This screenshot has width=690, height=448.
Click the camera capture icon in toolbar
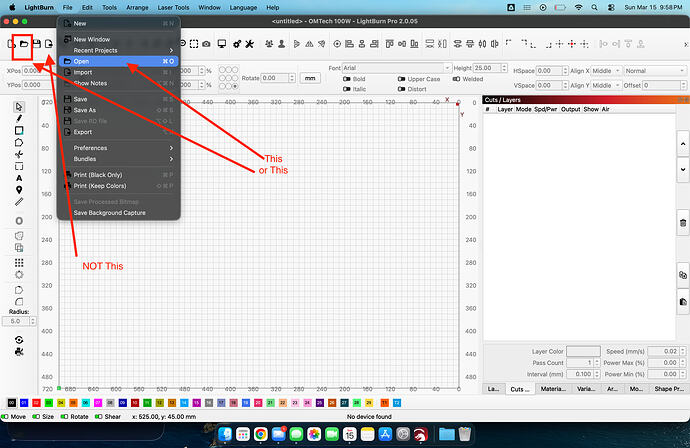(206, 44)
